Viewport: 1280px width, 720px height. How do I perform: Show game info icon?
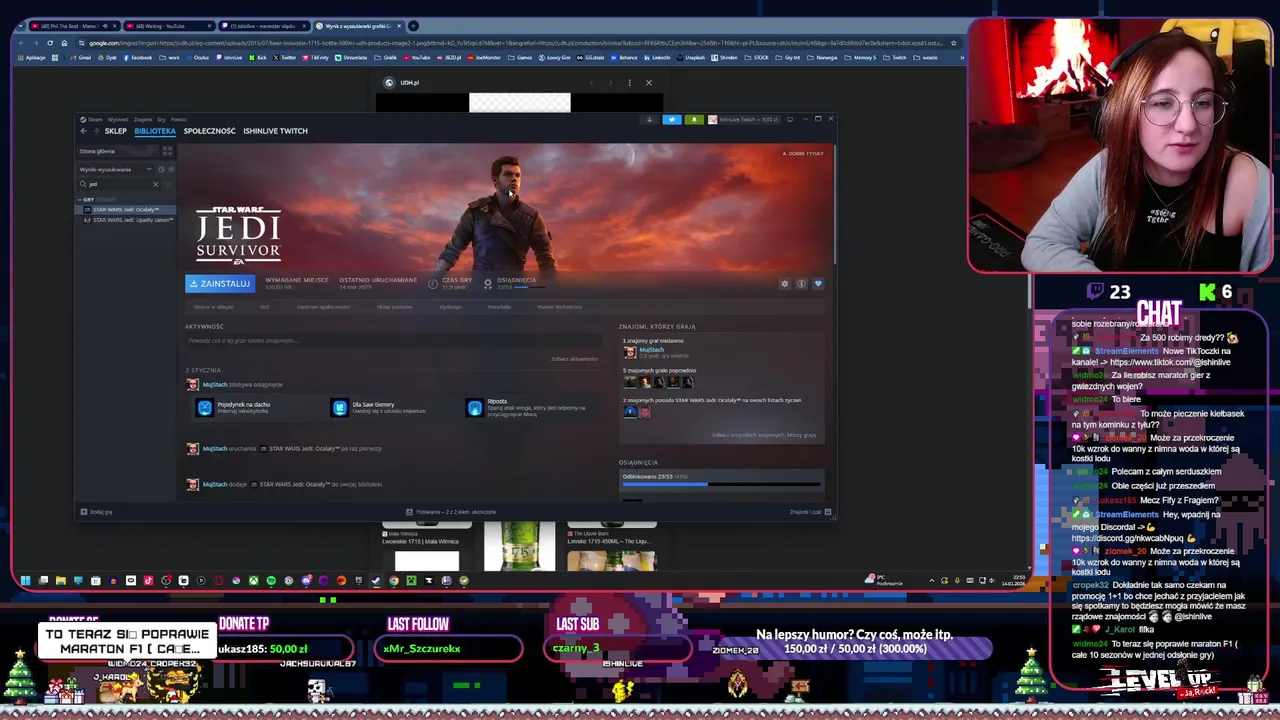pos(801,284)
